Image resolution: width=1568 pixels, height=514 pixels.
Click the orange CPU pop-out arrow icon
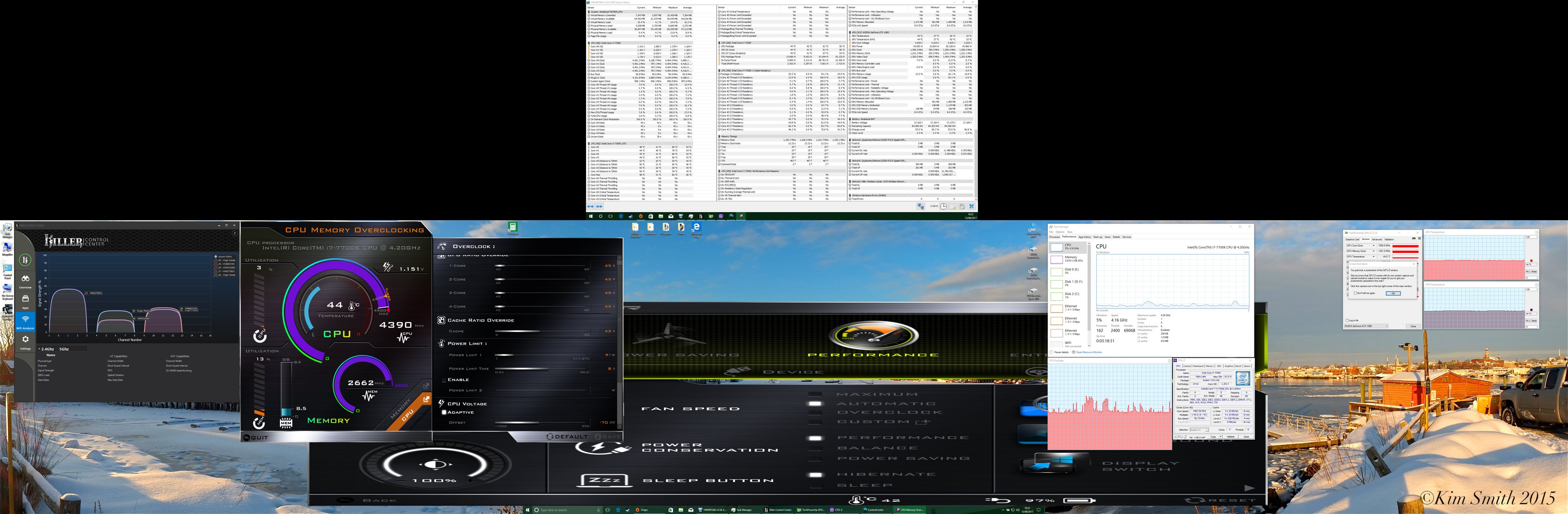[x=426, y=399]
